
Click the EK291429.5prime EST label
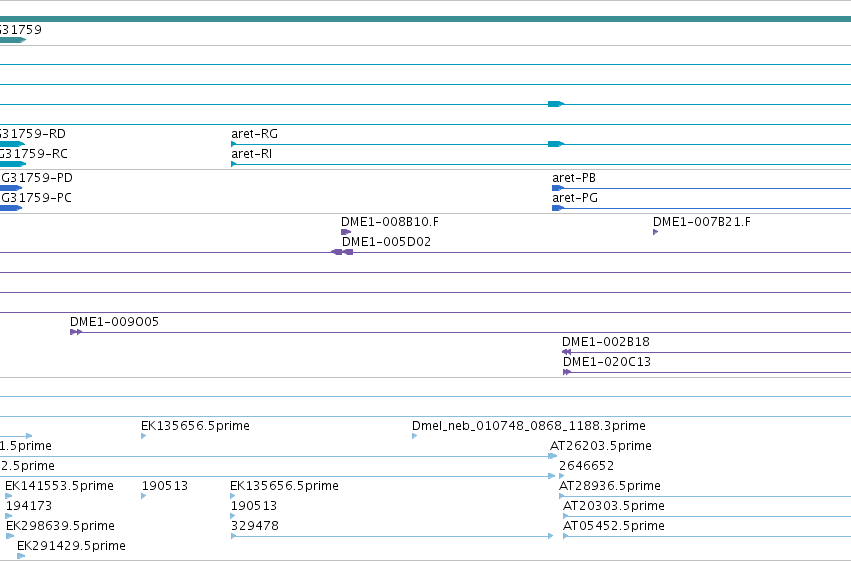pos(71,546)
